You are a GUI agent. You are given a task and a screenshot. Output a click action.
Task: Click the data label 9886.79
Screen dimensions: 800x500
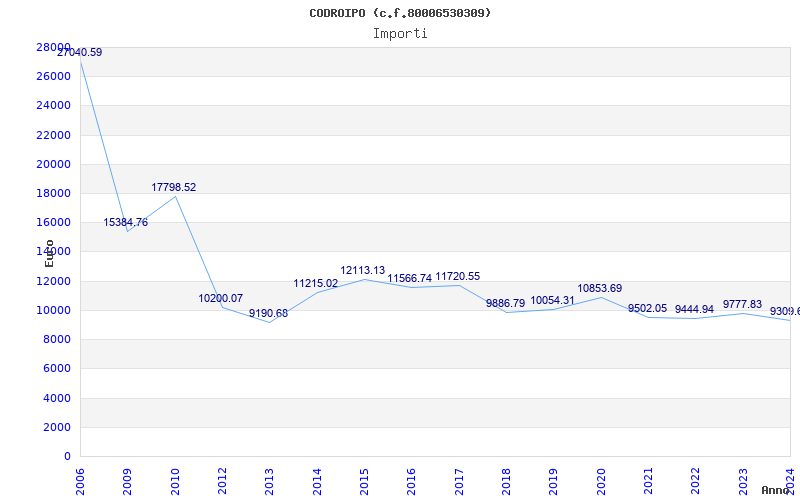pos(506,304)
